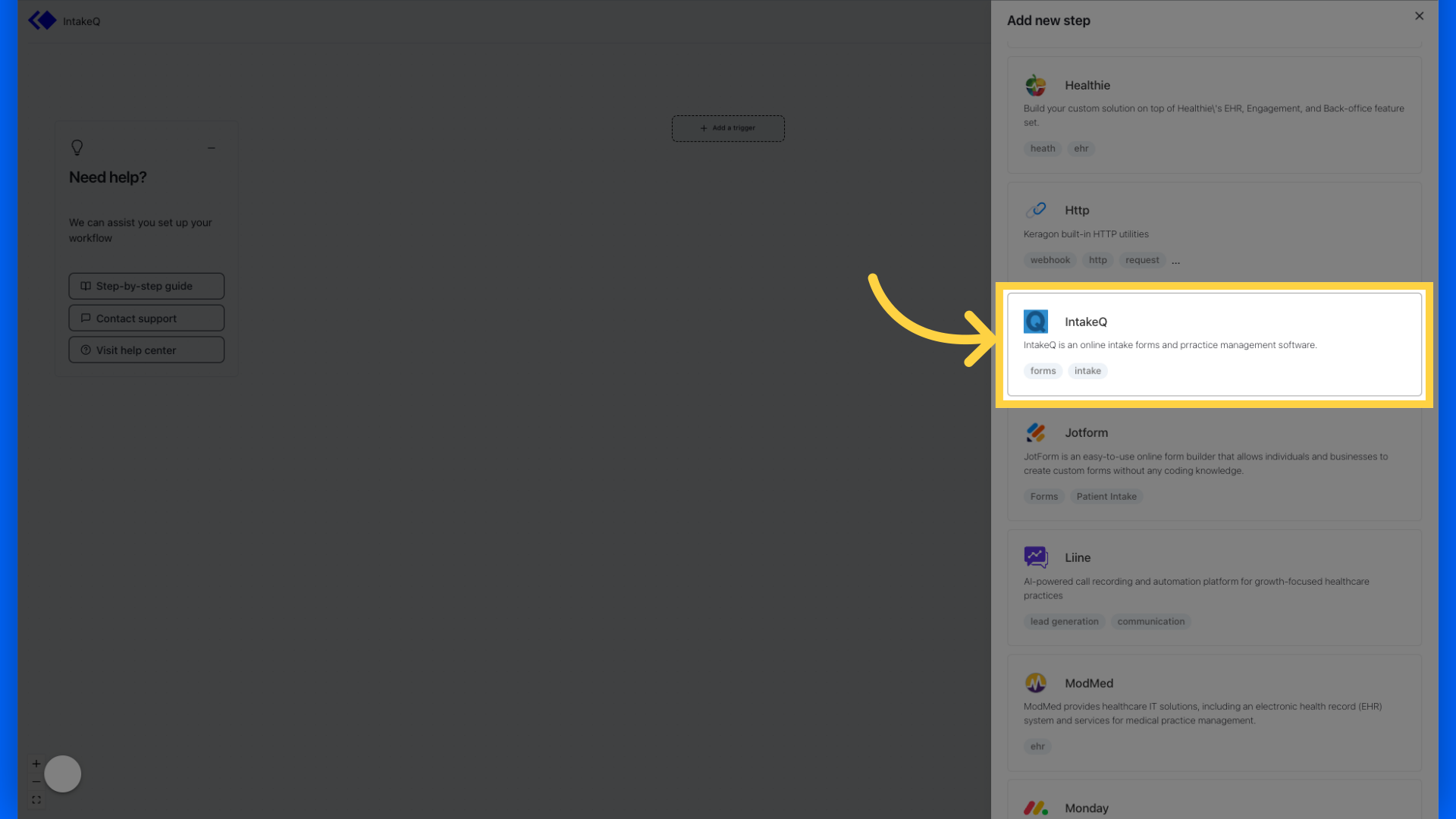Image resolution: width=1456 pixels, height=819 pixels.
Task: Click Contact support button
Action: click(x=146, y=318)
